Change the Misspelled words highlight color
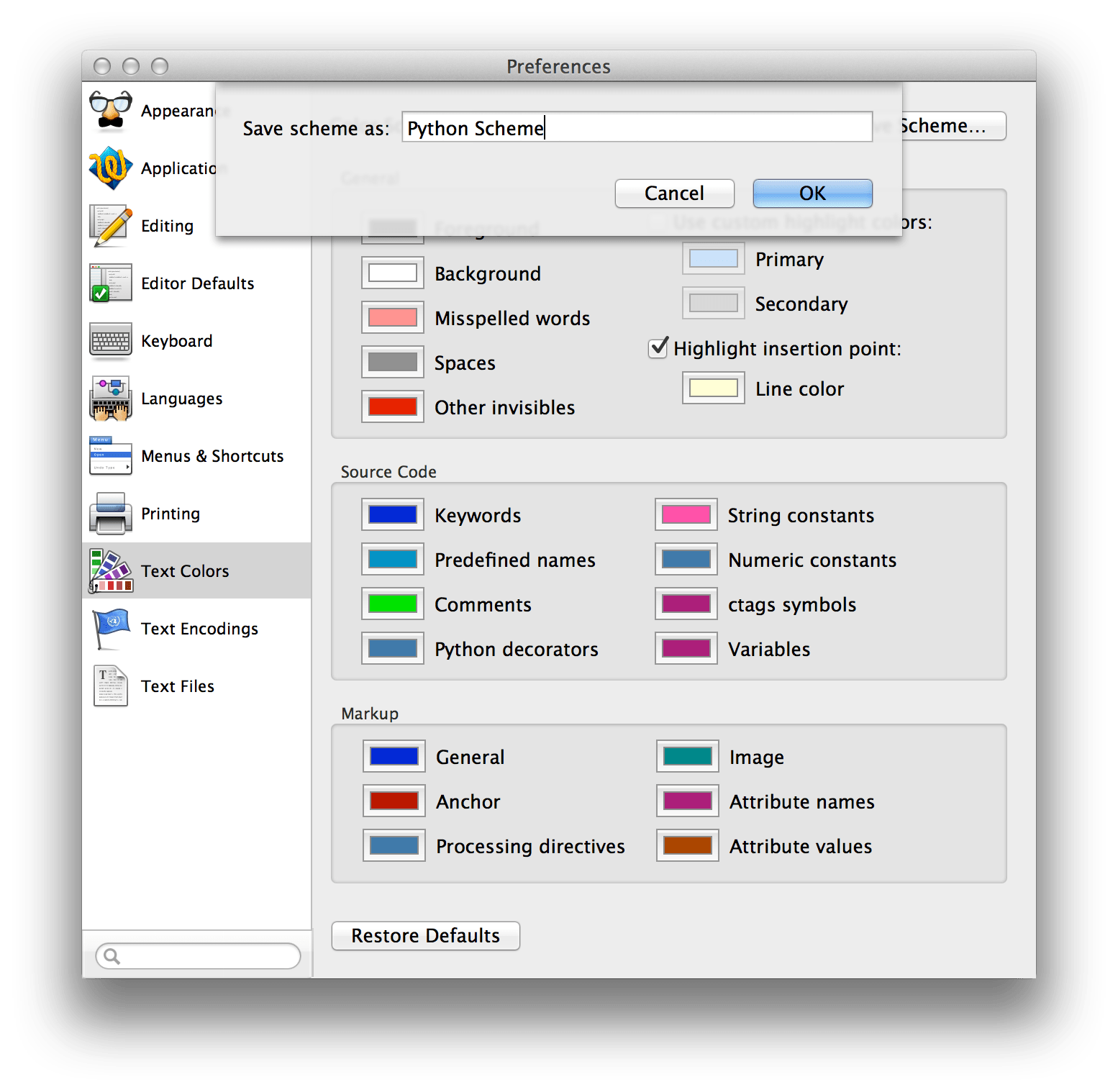Image resolution: width=1118 pixels, height=1092 pixels. 392,317
